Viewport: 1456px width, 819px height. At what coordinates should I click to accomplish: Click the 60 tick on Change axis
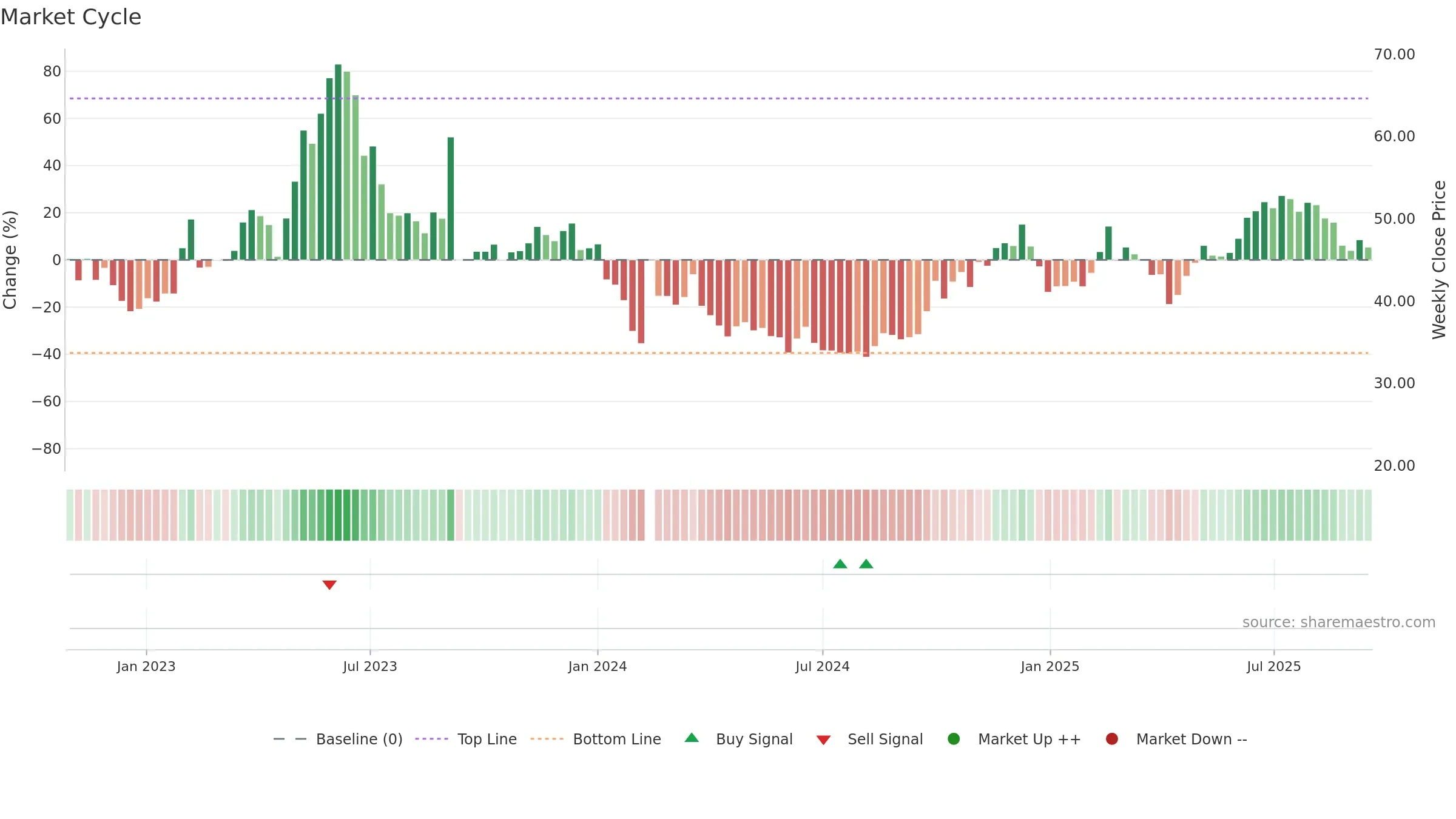tap(52, 119)
